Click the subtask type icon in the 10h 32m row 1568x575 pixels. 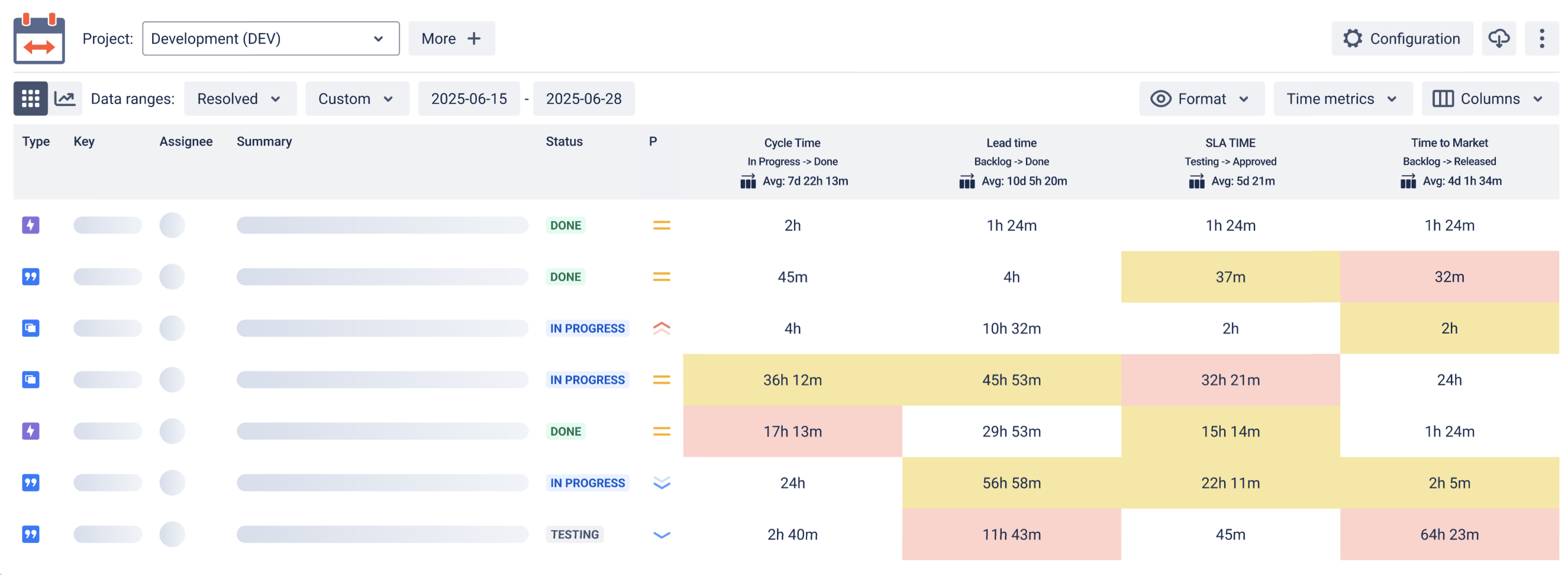tap(30, 328)
